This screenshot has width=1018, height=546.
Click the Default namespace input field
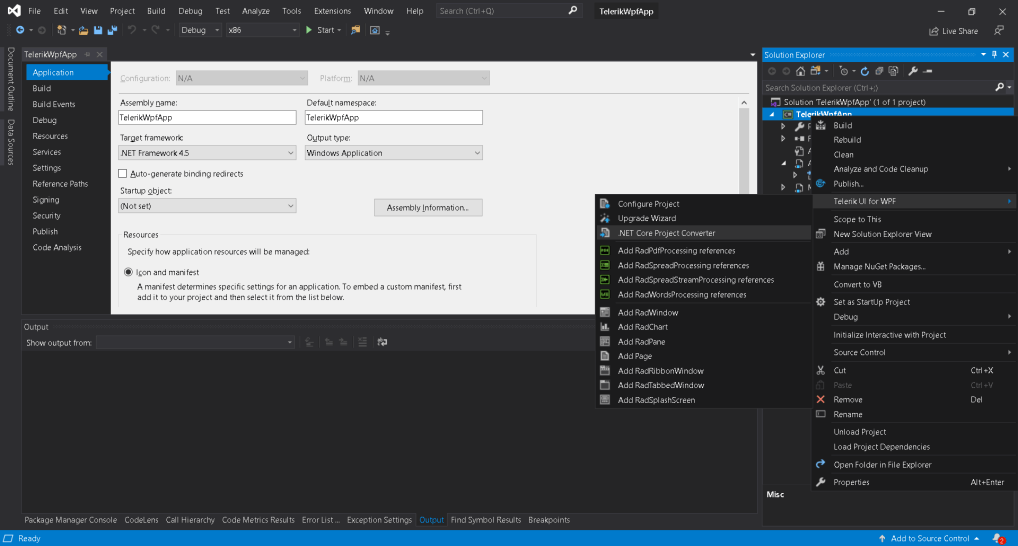[x=393, y=118]
